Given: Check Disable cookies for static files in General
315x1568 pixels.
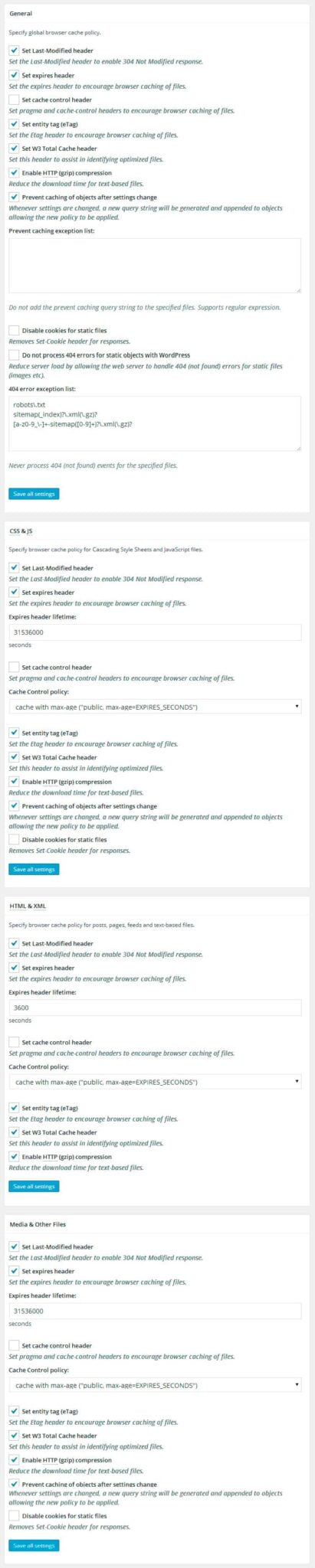Looking at the screenshot, I should click(x=14, y=330).
